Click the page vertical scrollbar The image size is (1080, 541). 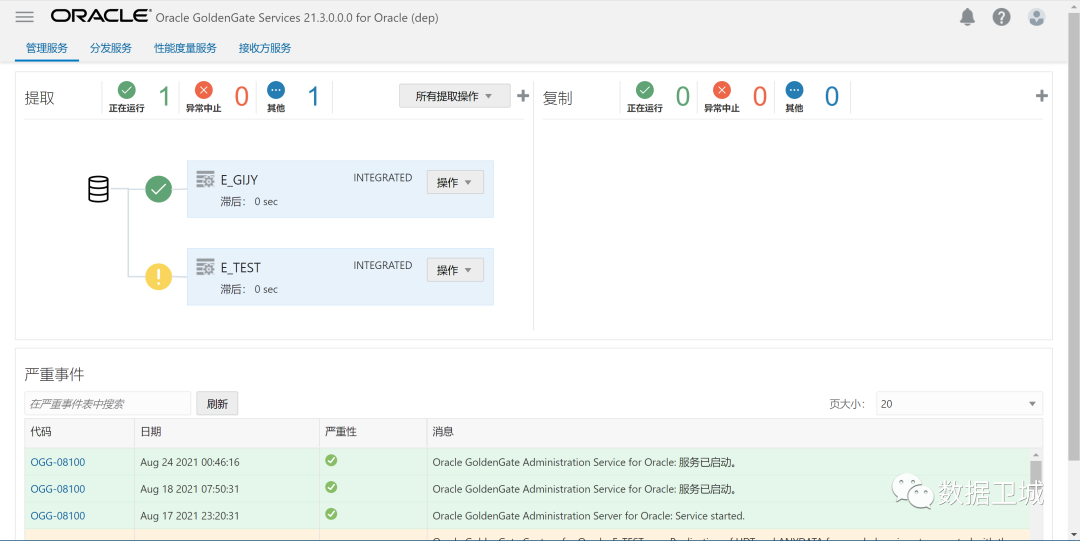[x=1074, y=234]
